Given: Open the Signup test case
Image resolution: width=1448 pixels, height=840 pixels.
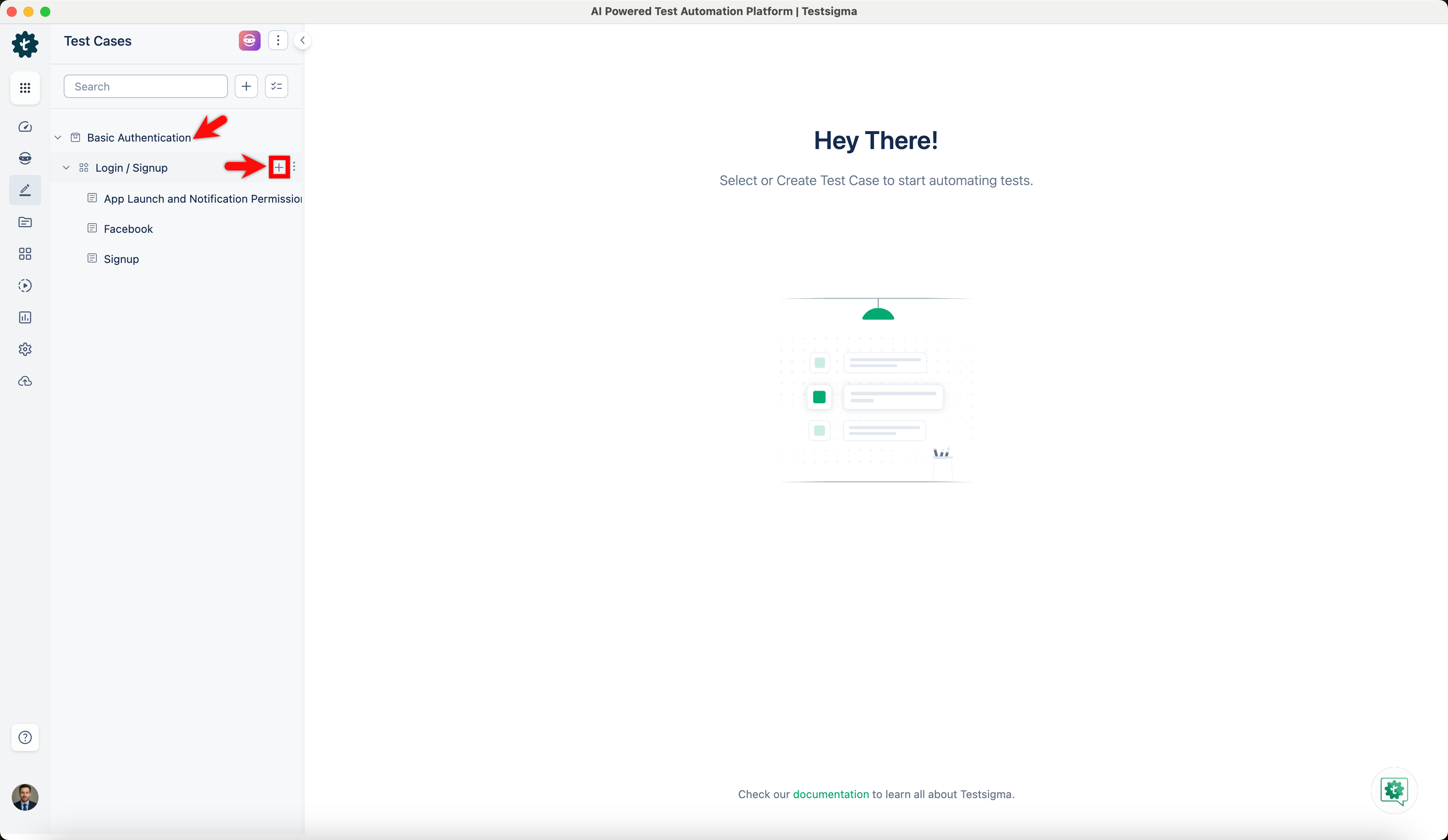Looking at the screenshot, I should pos(121,259).
